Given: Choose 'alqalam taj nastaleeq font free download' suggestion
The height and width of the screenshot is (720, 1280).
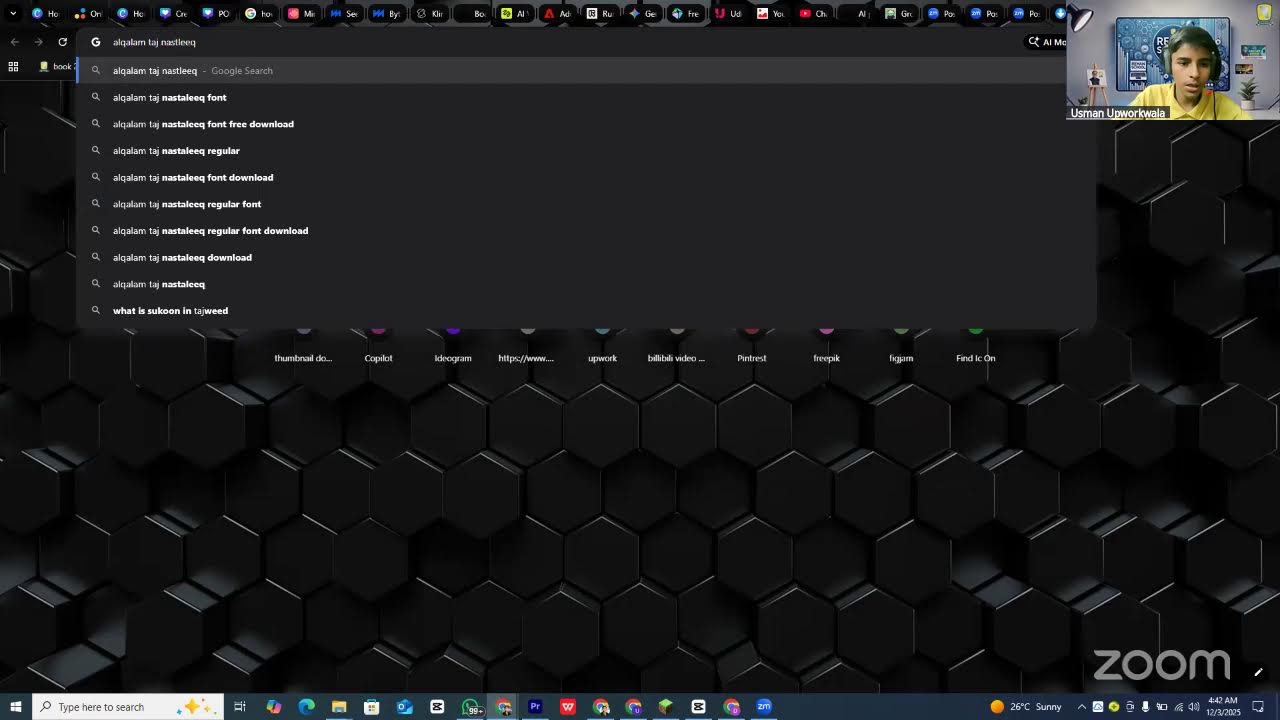Looking at the screenshot, I should coord(586,124).
